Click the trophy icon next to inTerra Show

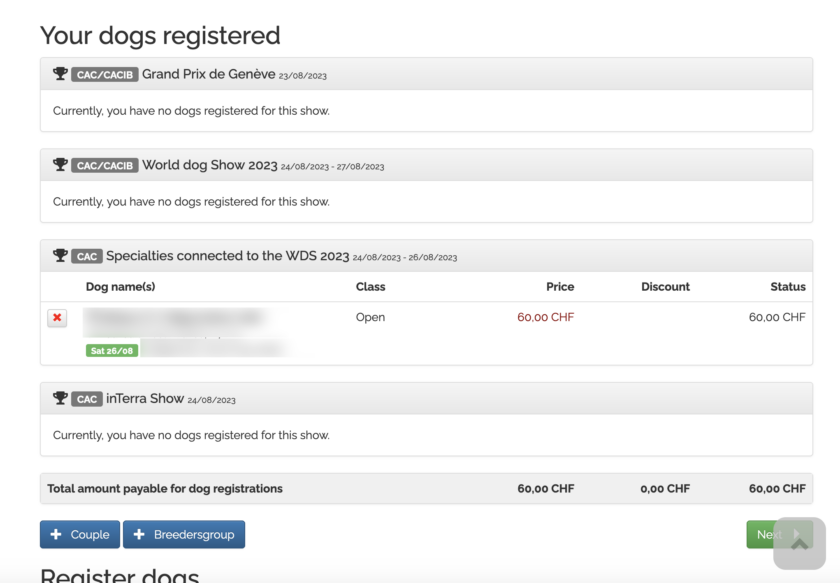[x=59, y=398]
